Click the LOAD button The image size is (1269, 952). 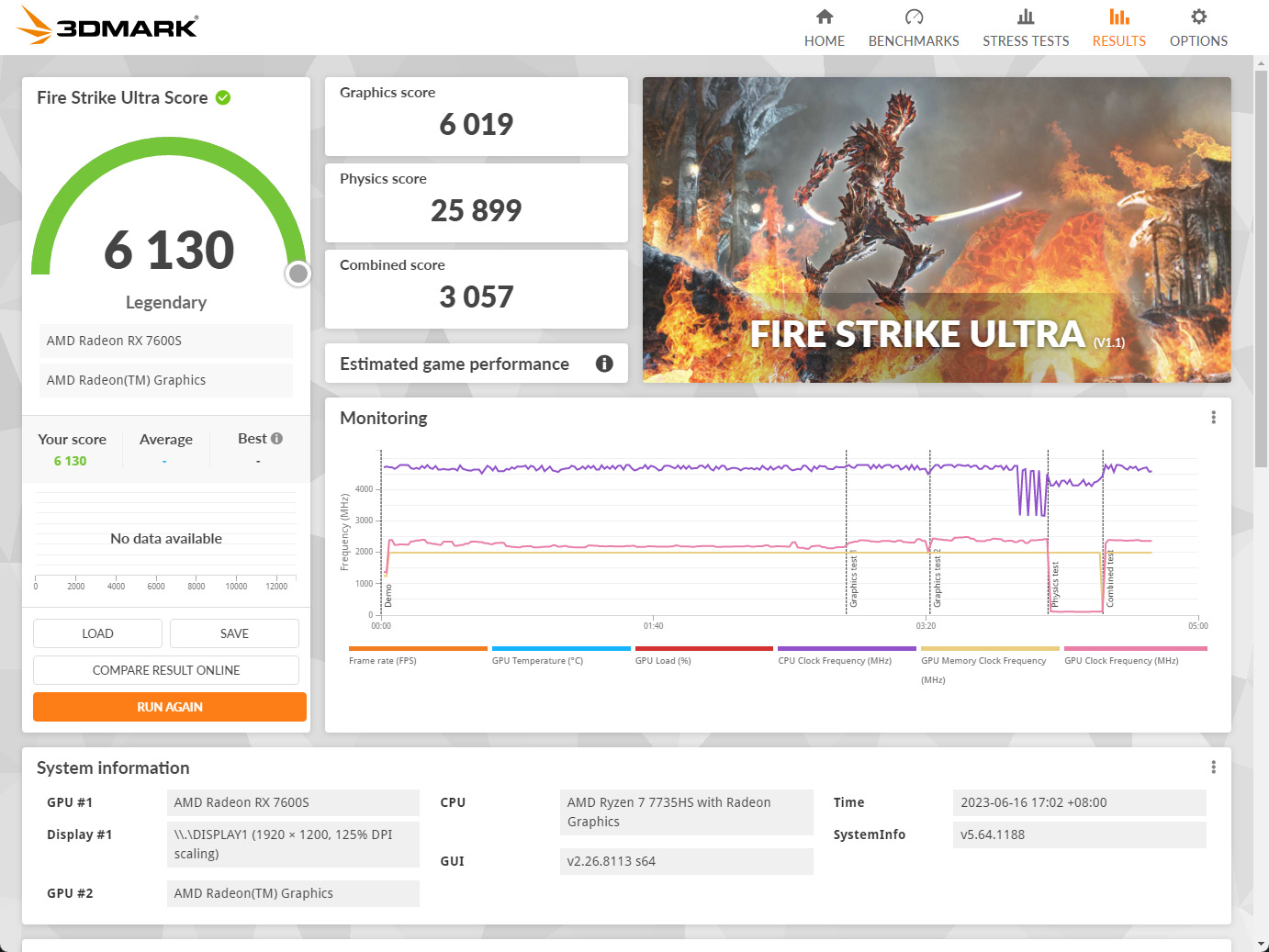click(97, 633)
